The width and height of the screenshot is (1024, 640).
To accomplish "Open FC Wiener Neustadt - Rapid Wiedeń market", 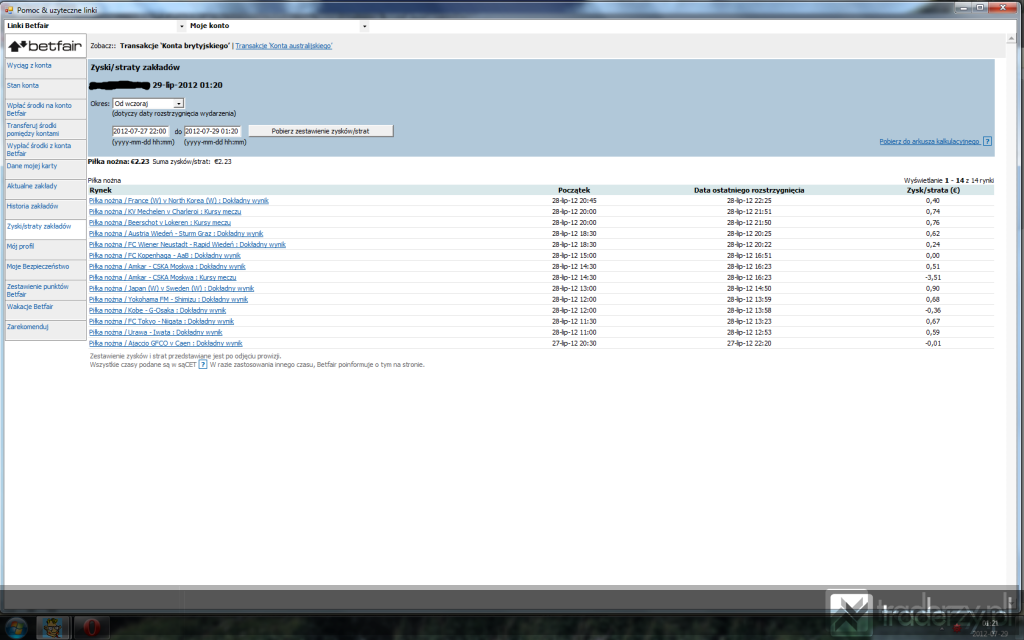I will click(x=187, y=245).
